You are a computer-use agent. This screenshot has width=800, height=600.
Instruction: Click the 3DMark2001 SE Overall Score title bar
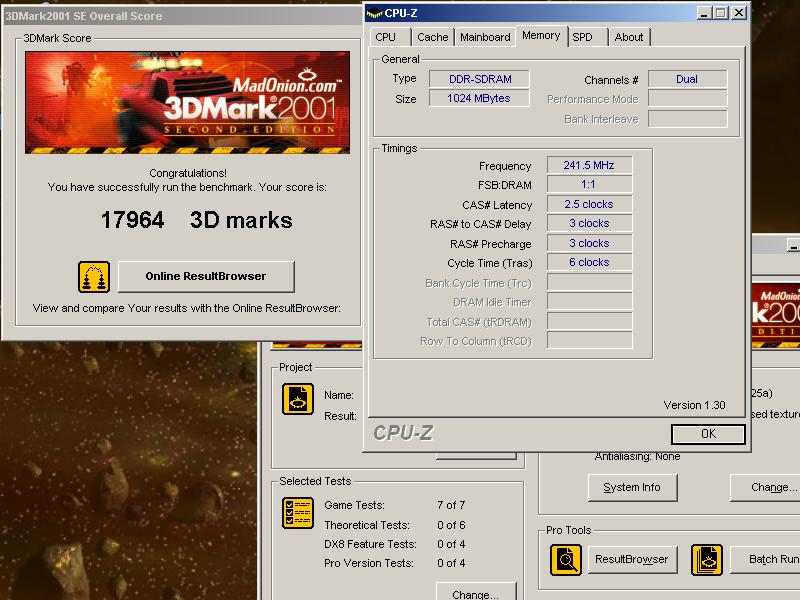click(182, 16)
